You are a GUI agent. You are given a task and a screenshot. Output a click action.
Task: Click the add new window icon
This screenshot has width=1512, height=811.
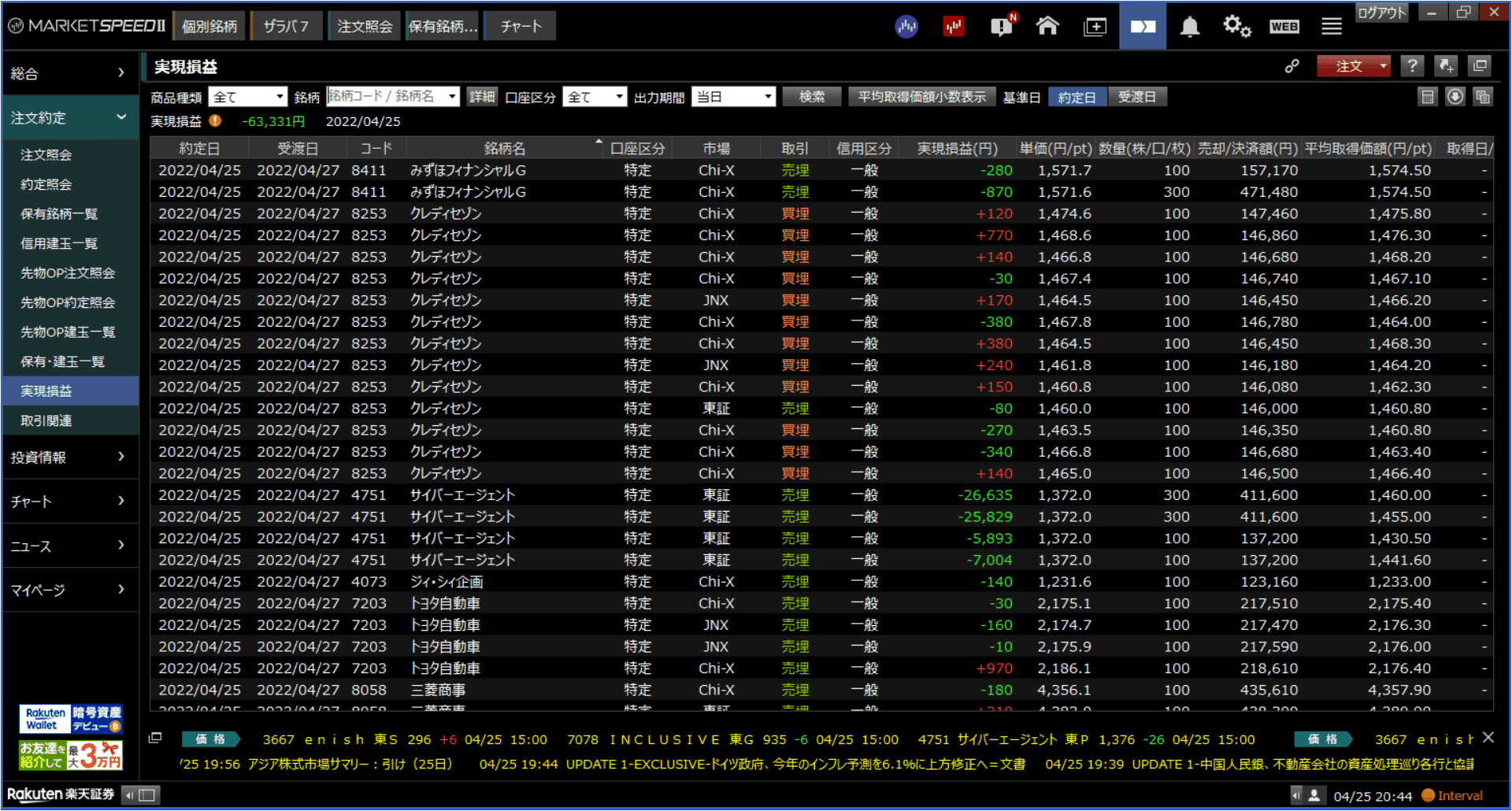[1095, 27]
